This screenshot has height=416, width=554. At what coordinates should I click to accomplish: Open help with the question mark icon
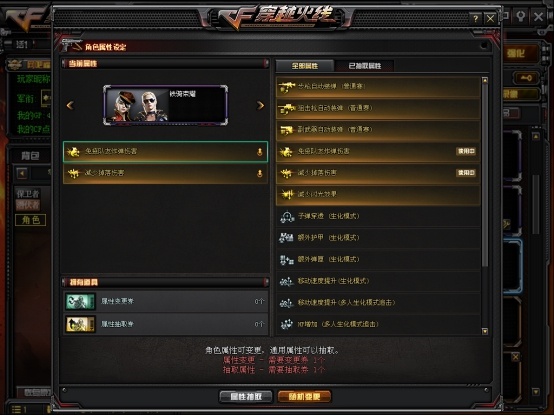[x=476, y=18]
